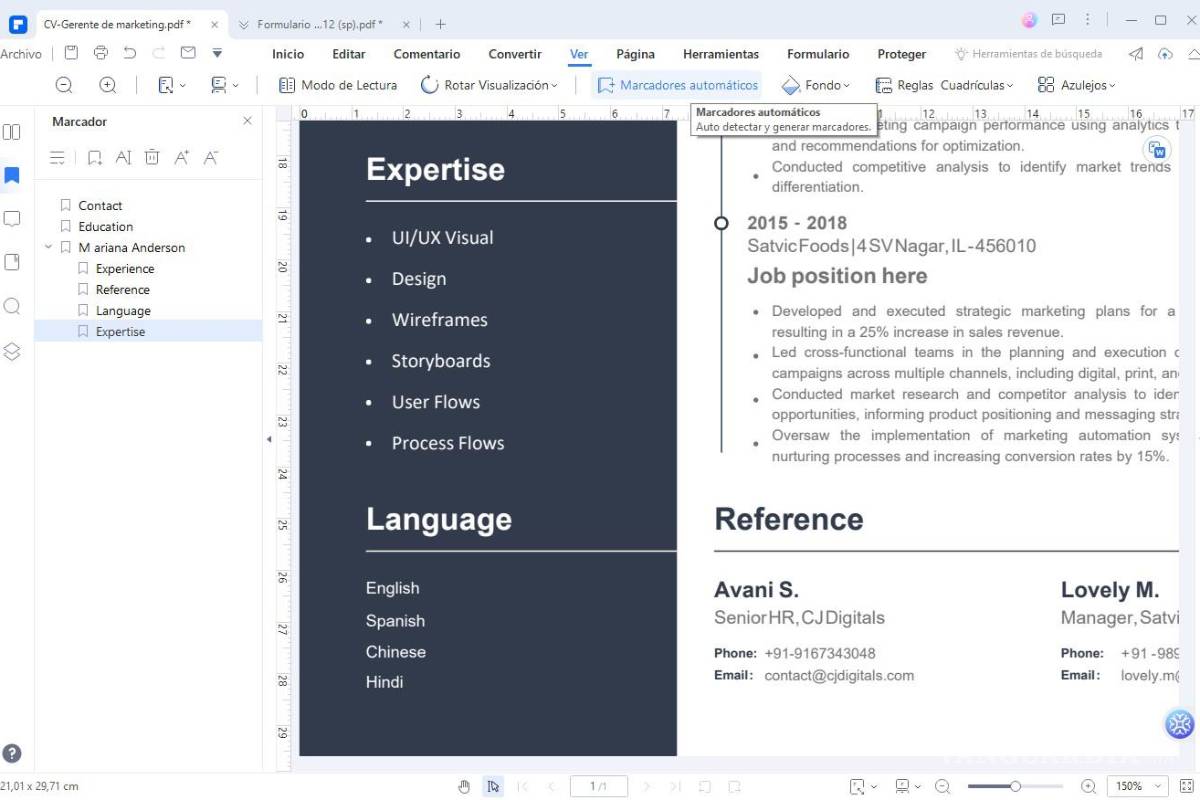
Task: Collapse the Mariana Anderson bookmark tree
Action: (x=48, y=247)
